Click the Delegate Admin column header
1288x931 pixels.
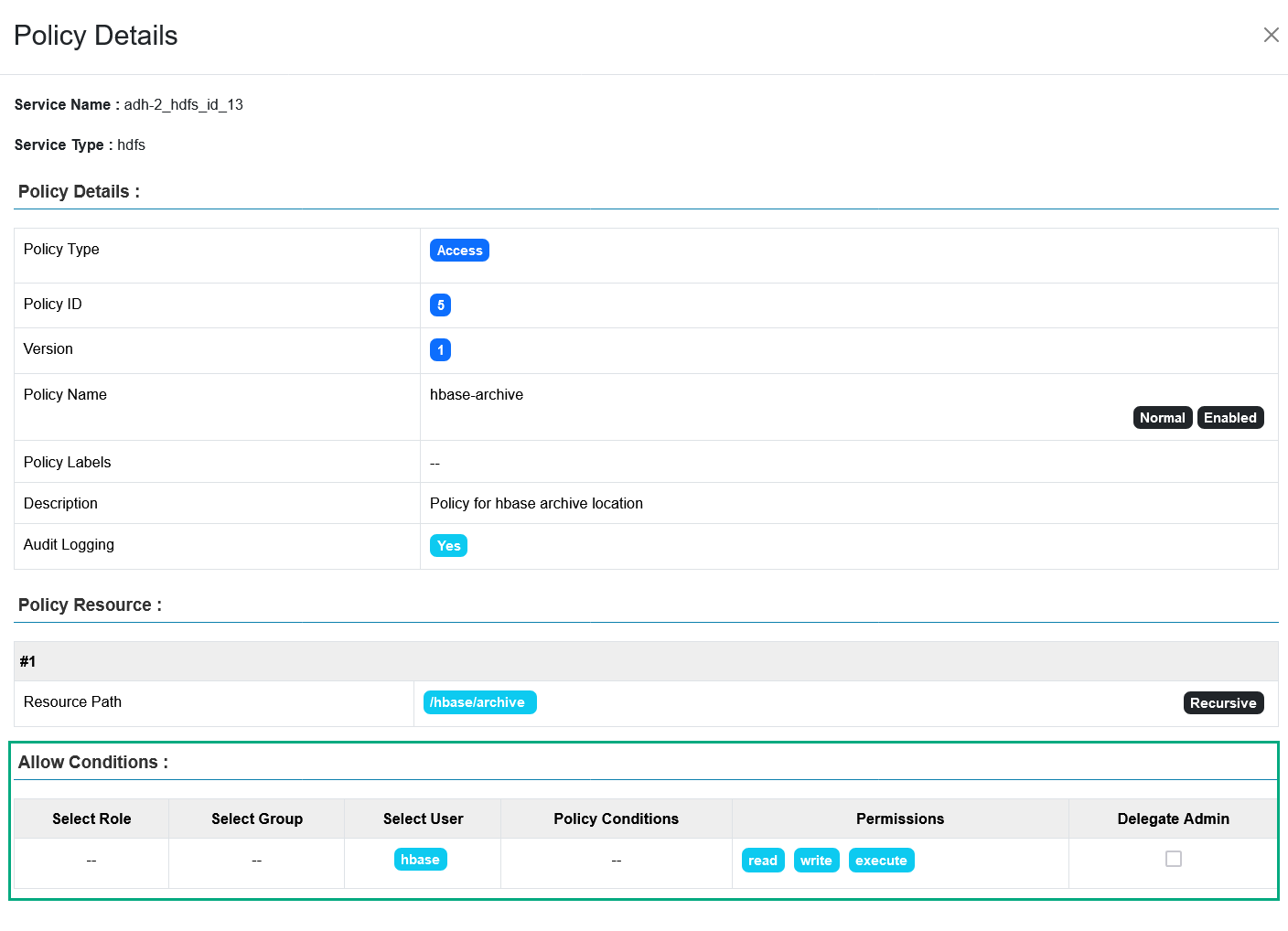1173,819
